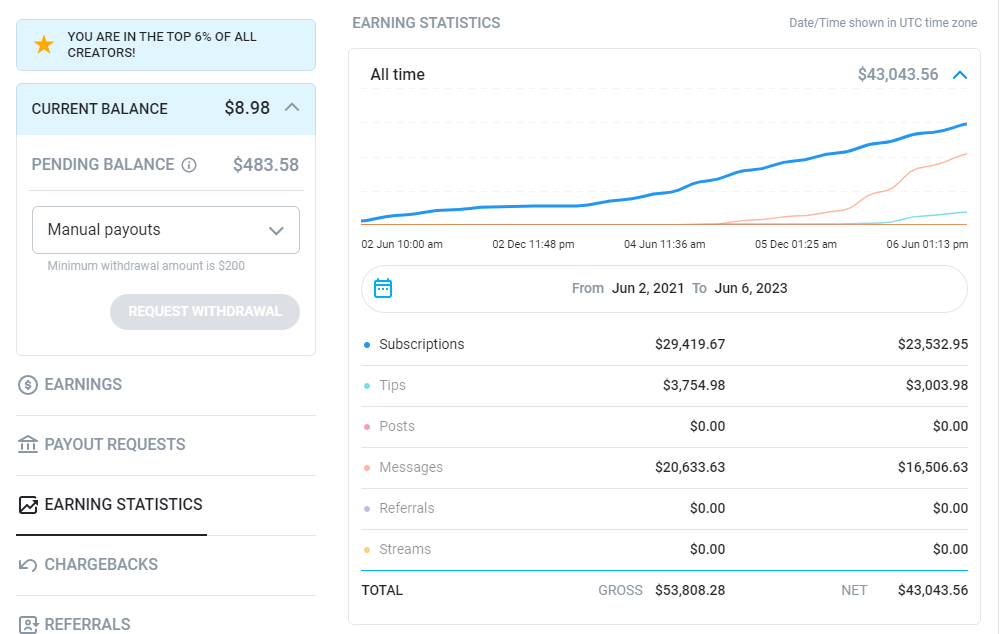The height and width of the screenshot is (634, 1003).
Task: Click the Referrals person icon
Action: 28,624
